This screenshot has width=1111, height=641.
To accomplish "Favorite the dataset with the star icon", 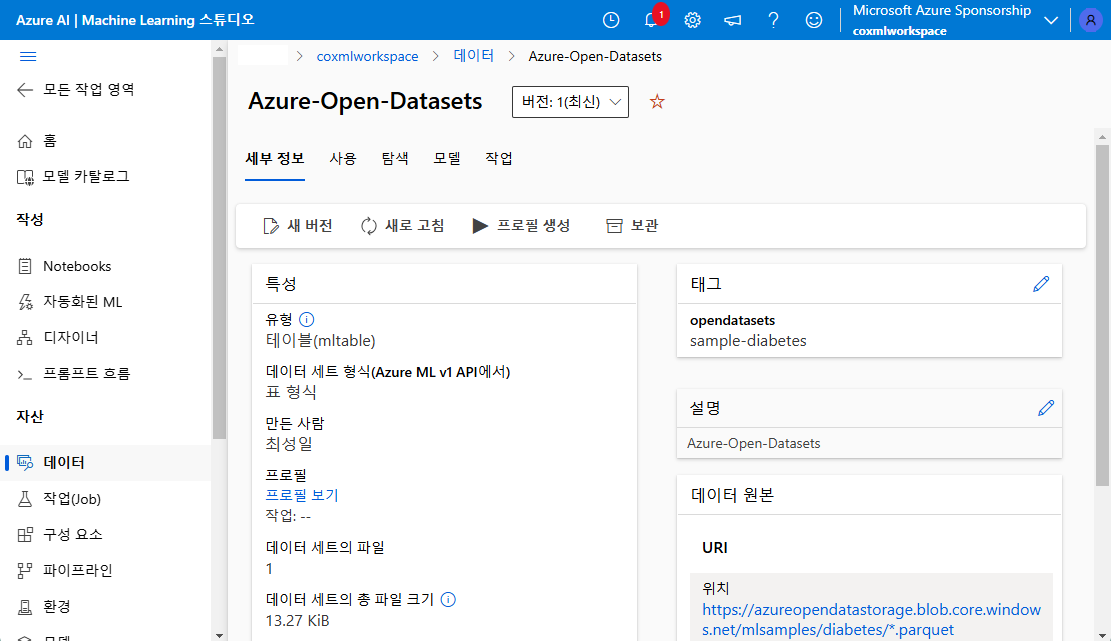I will 657,102.
